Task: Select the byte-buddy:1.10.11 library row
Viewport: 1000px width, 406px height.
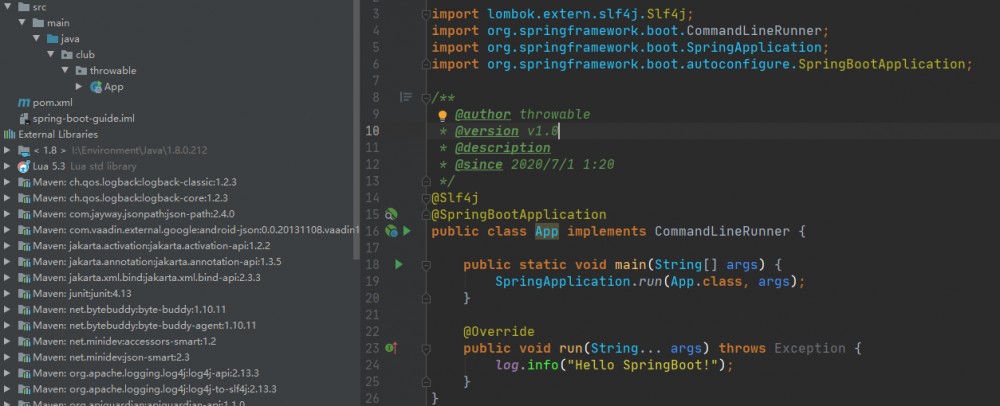Action: tap(131, 310)
